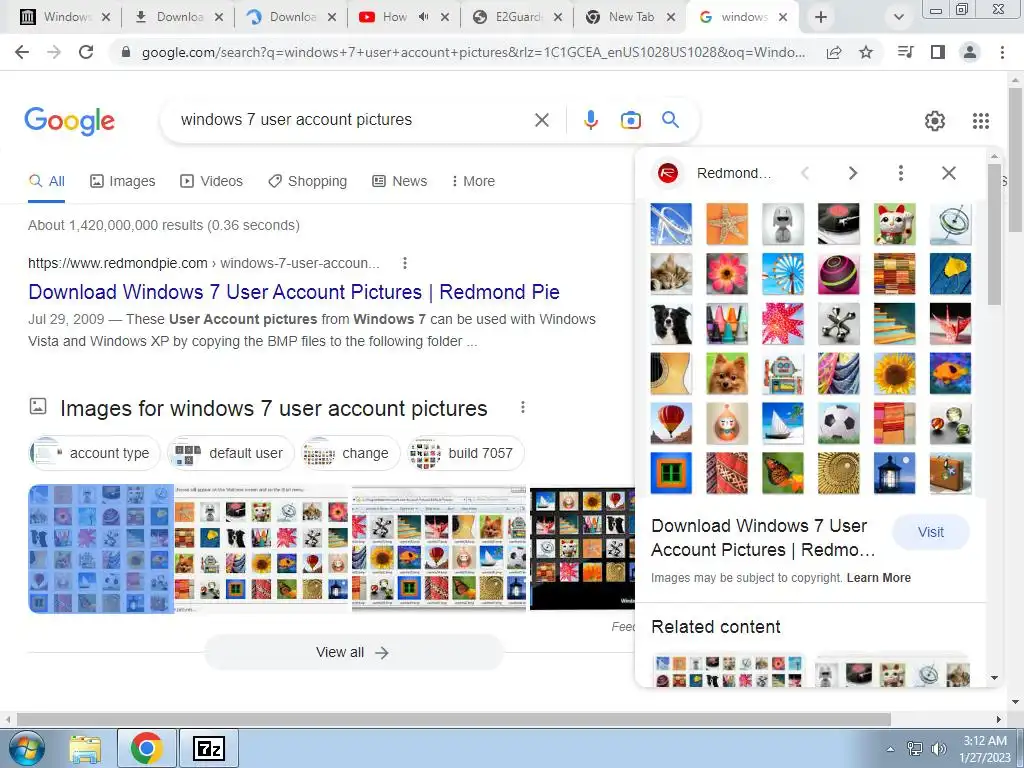
Task: Switch to the Images results tab
Action: coord(123,182)
